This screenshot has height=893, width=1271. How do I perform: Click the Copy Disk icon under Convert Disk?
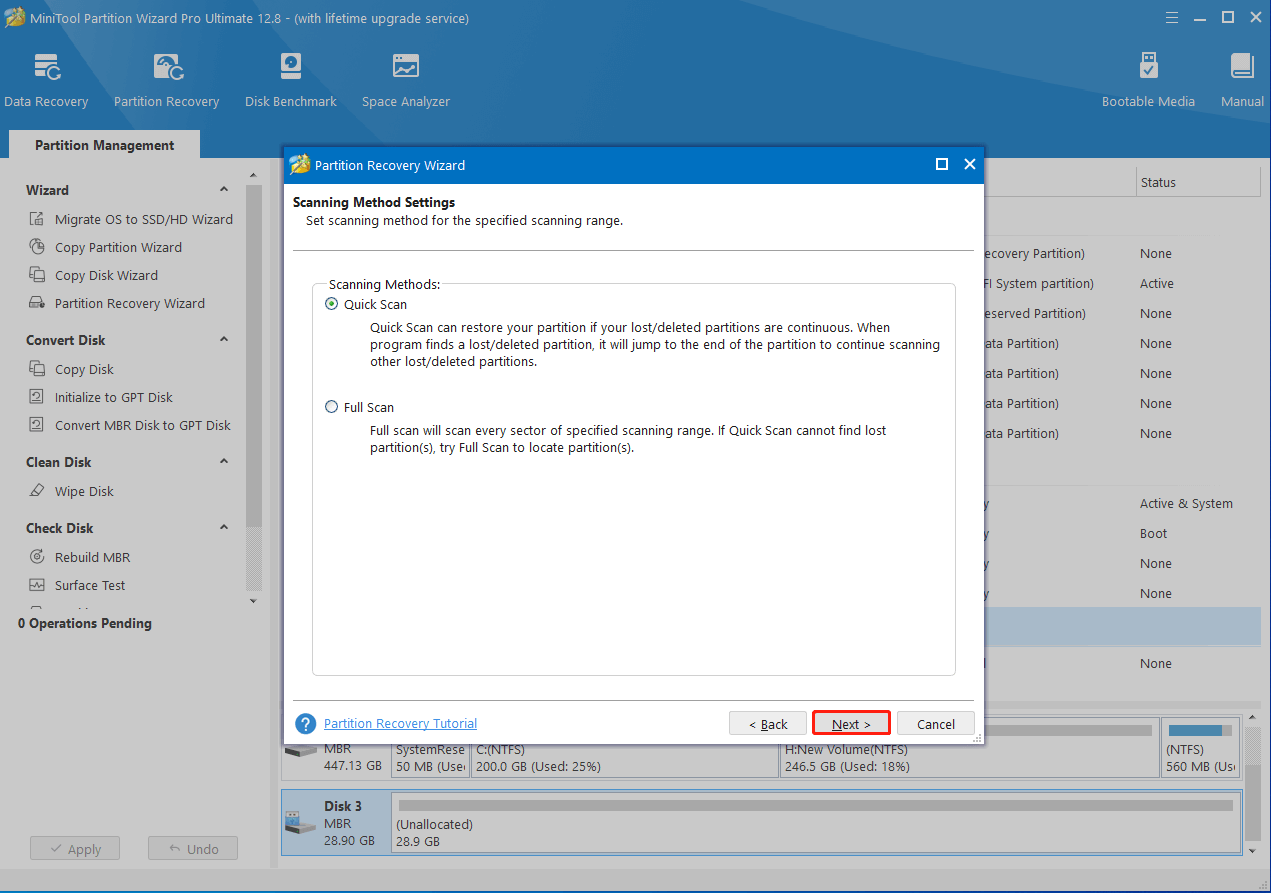click(37, 369)
